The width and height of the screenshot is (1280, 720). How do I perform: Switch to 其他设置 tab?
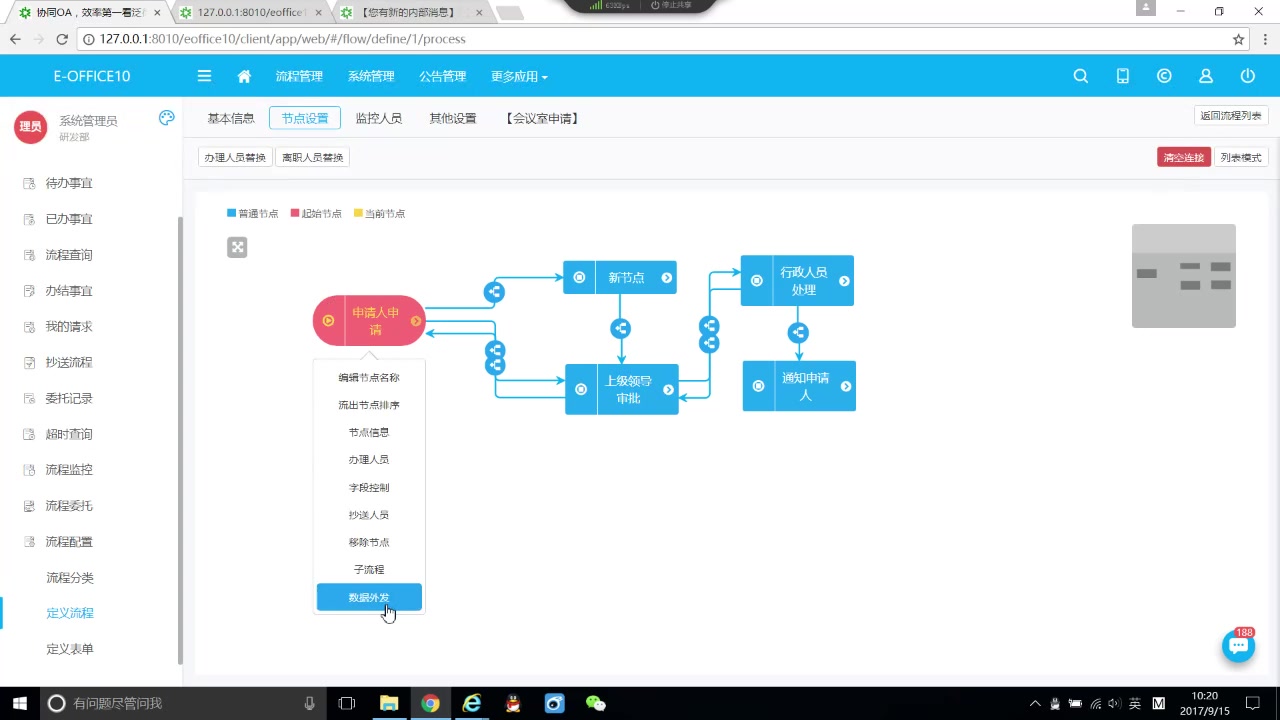pos(453,118)
